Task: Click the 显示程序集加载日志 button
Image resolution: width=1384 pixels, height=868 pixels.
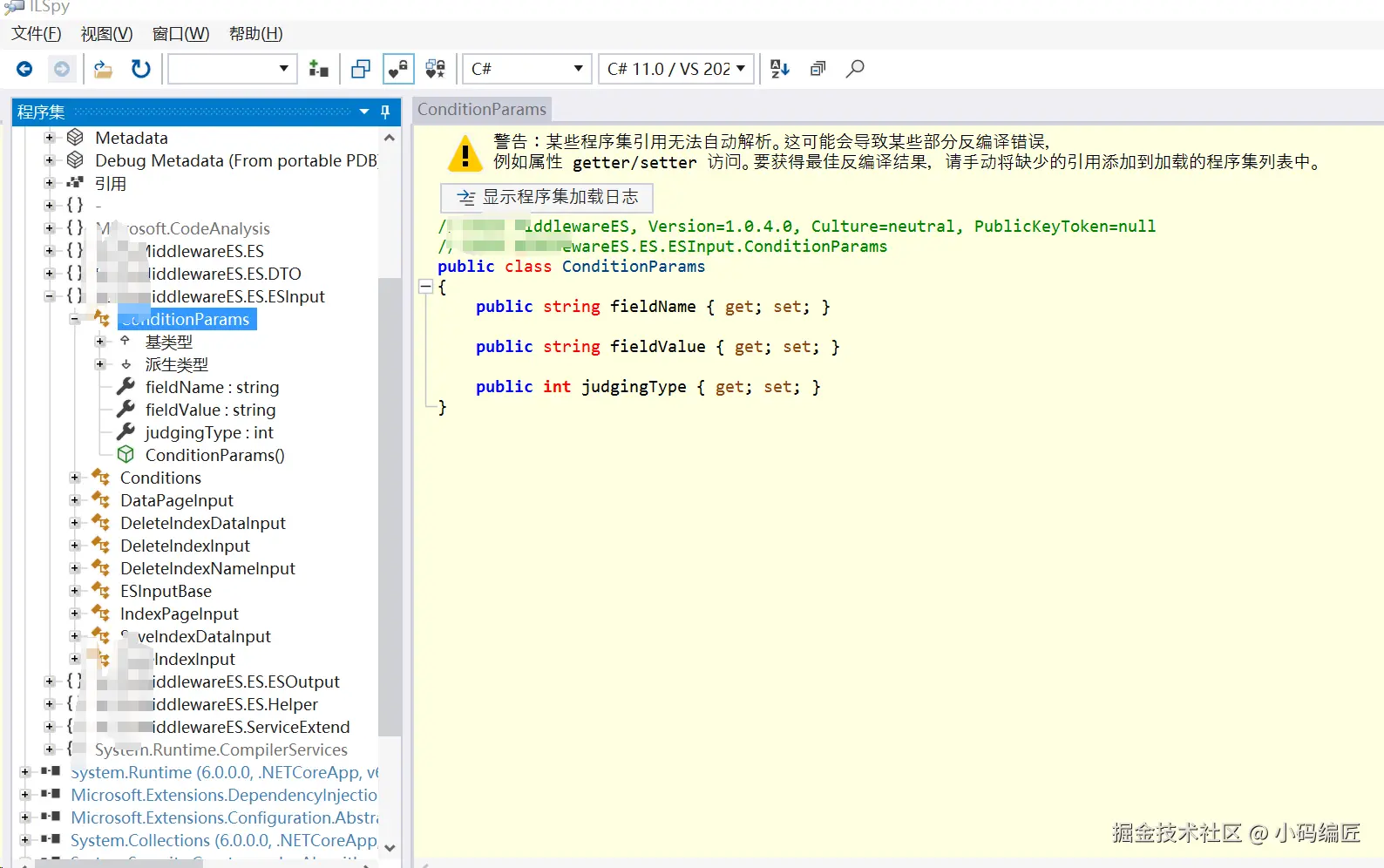Action: 546,198
